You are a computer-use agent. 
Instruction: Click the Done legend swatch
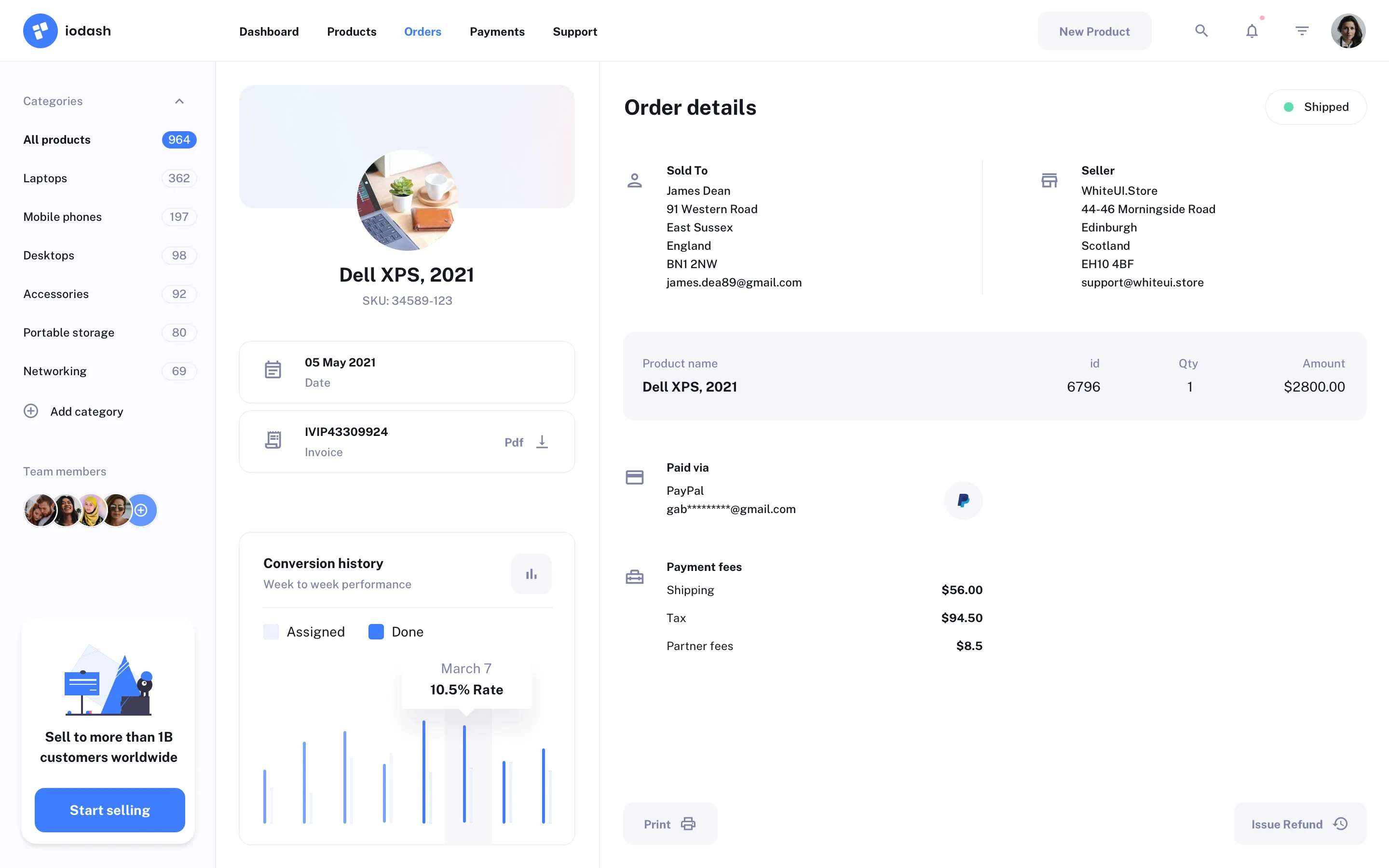click(x=376, y=631)
